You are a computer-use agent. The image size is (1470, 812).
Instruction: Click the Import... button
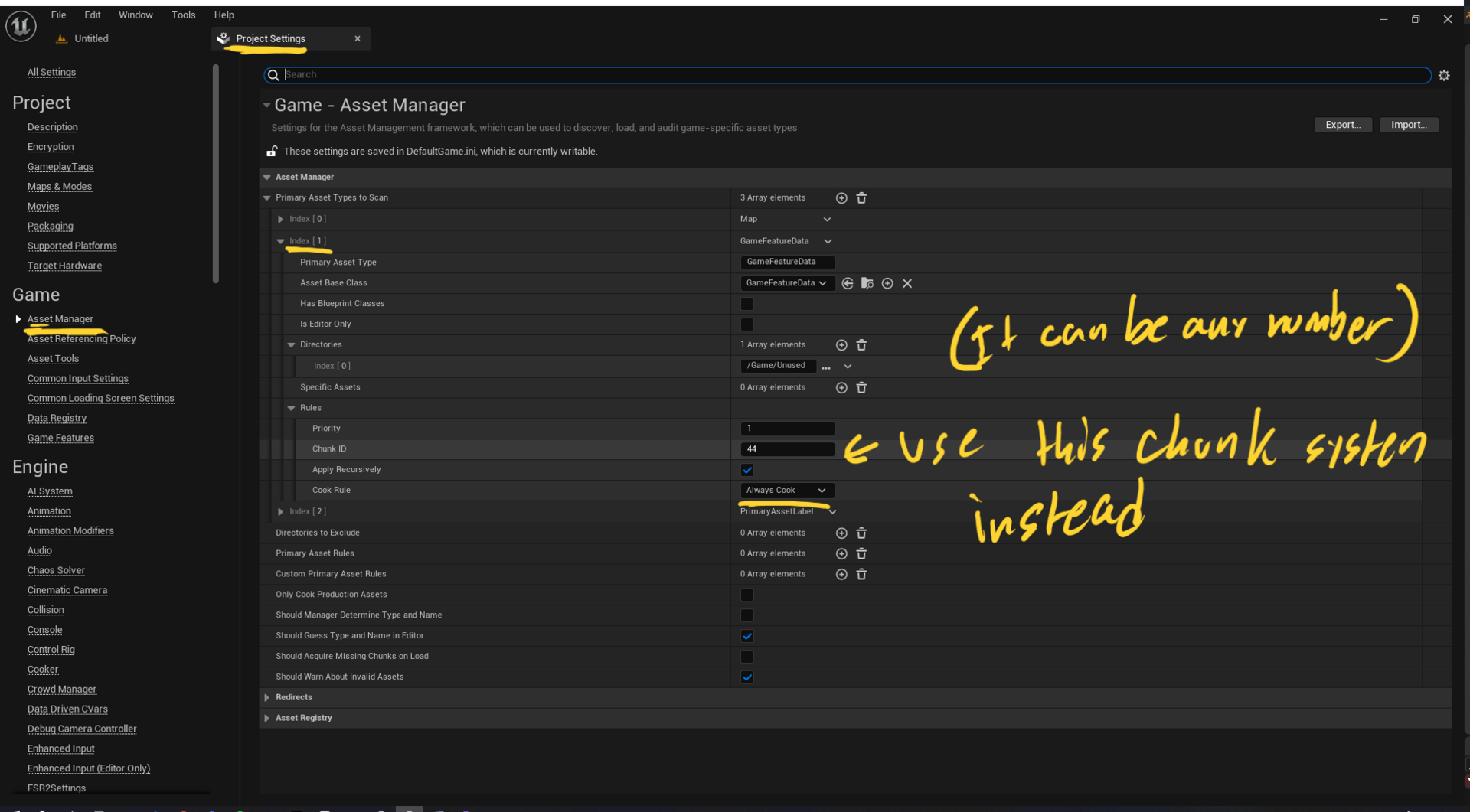(1409, 125)
